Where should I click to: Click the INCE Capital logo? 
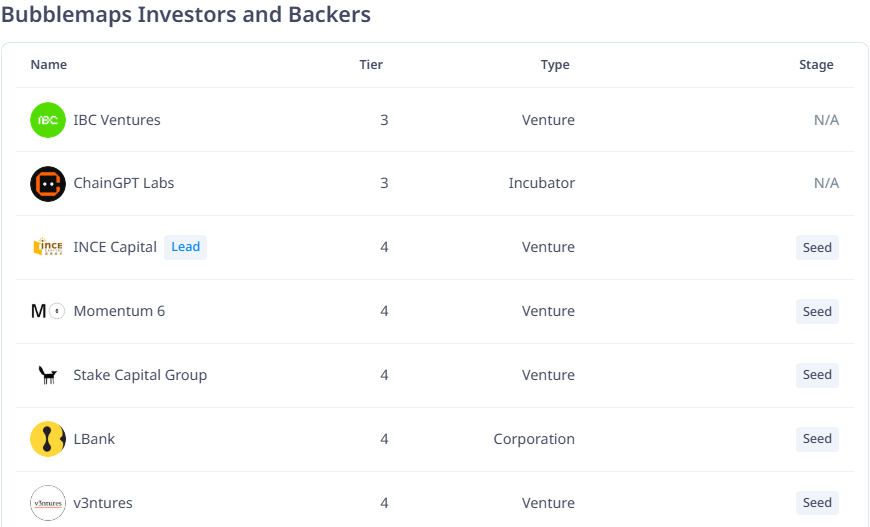tap(48, 247)
